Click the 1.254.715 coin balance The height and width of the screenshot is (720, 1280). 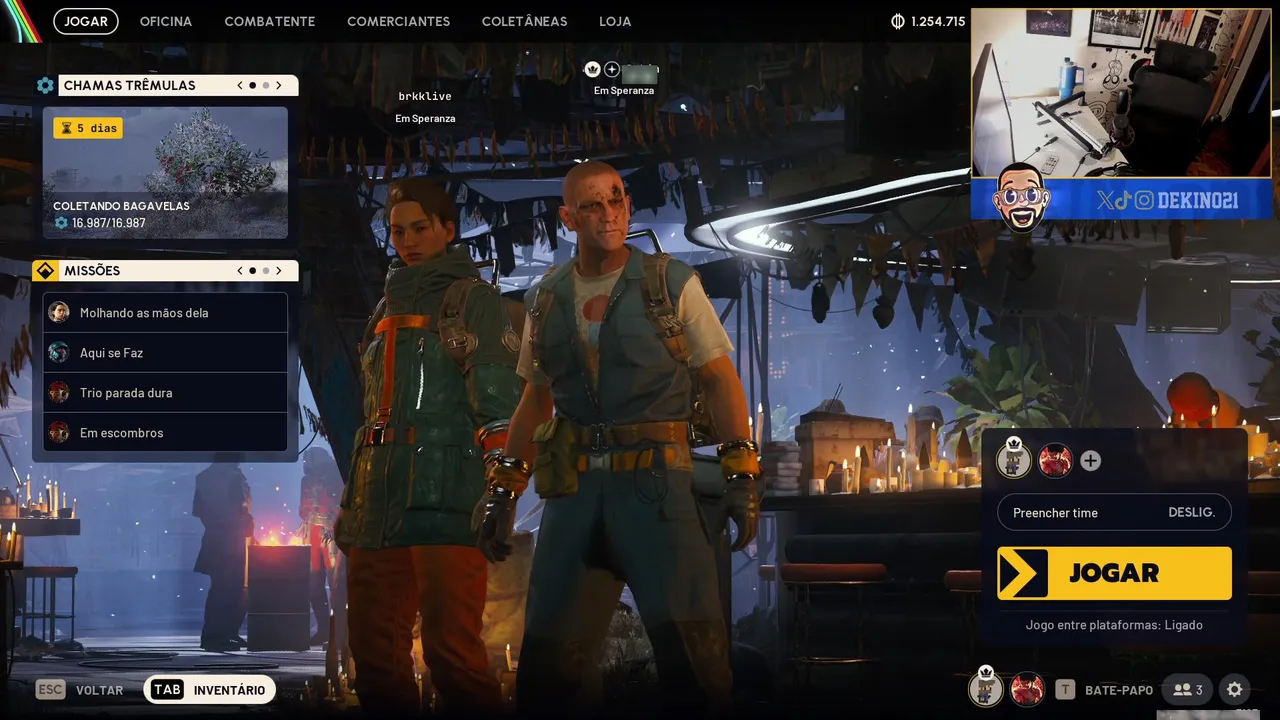(938, 21)
